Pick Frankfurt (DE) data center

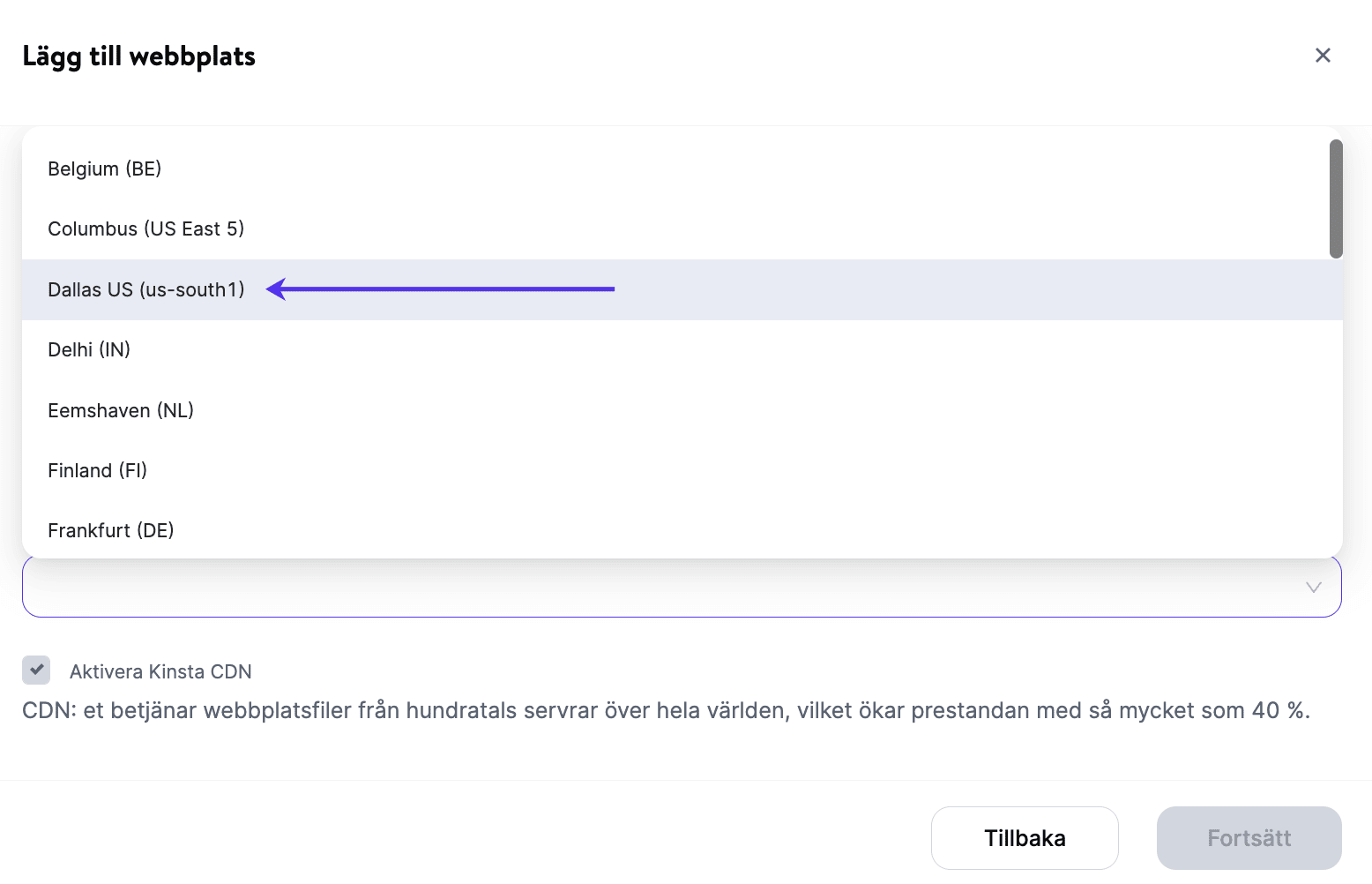coord(111,530)
